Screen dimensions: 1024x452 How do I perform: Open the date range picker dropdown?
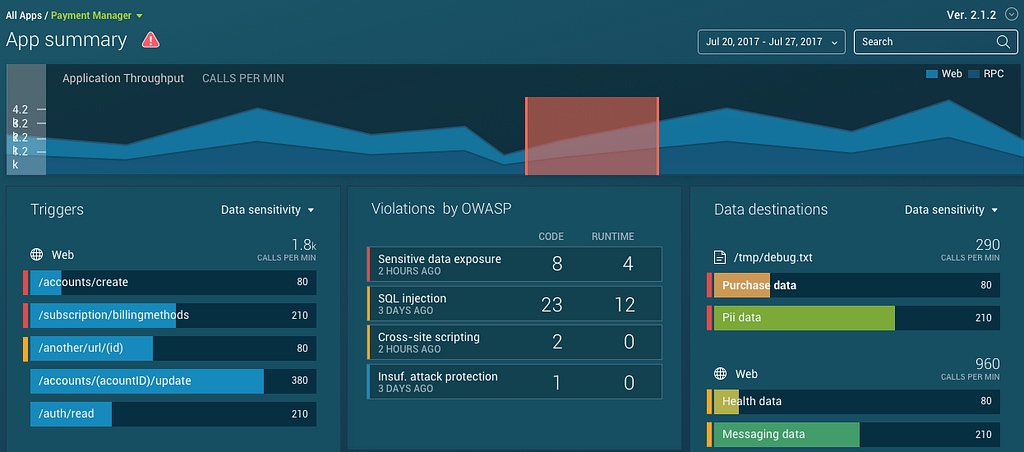pyautogui.click(x=772, y=42)
